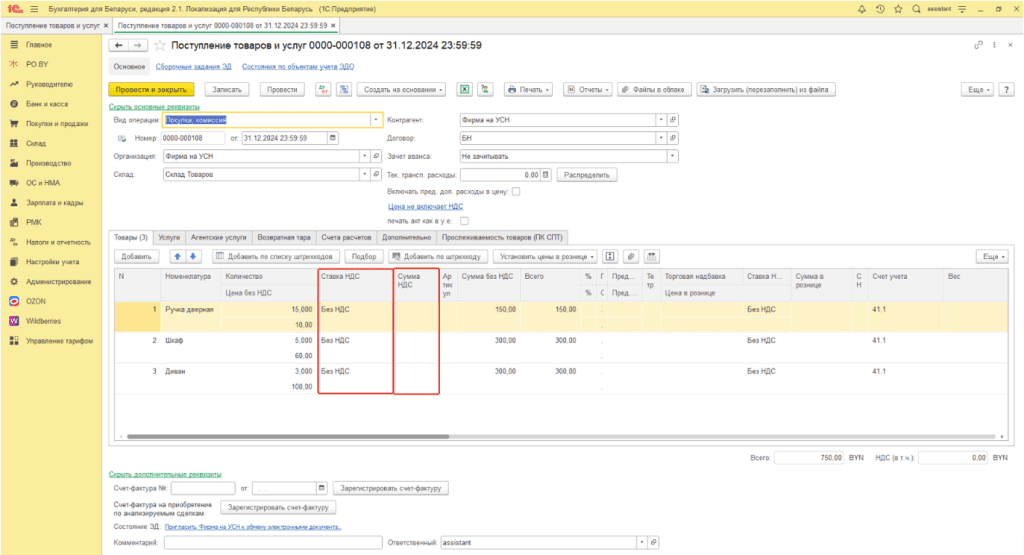Open the 'Зачет аванса' dropdown

pos(672,156)
